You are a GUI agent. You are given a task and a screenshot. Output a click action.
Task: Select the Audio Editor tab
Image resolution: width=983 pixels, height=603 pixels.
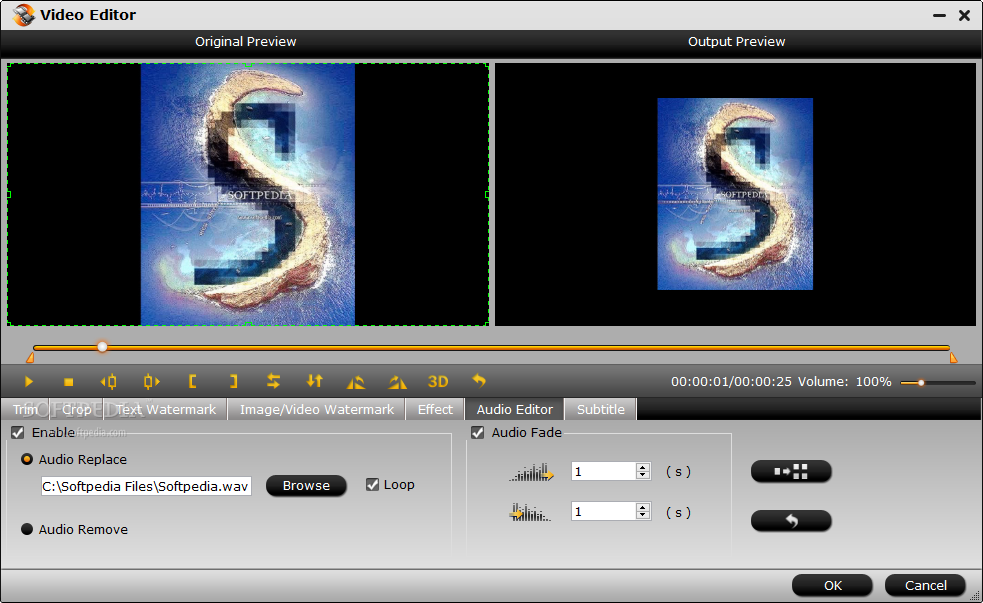pyautogui.click(x=515, y=409)
